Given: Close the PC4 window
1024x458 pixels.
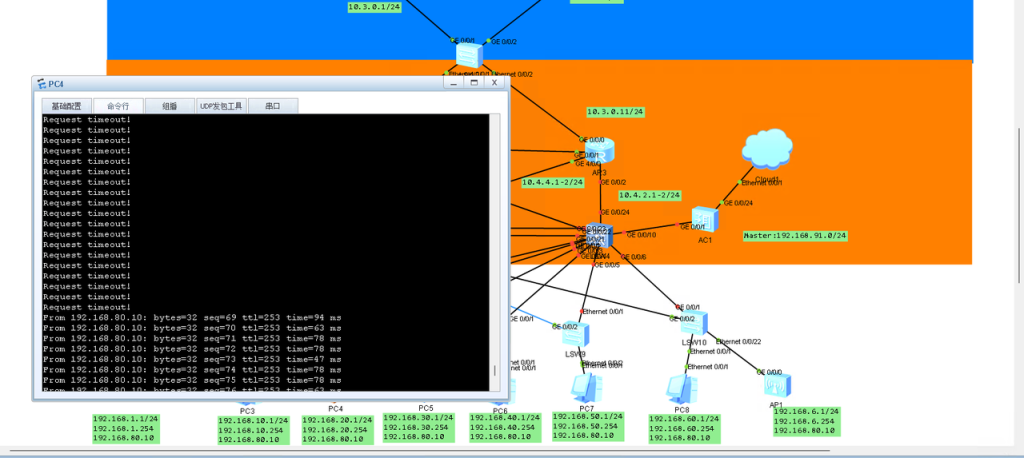Looking at the screenshot, I should point(493,84).
